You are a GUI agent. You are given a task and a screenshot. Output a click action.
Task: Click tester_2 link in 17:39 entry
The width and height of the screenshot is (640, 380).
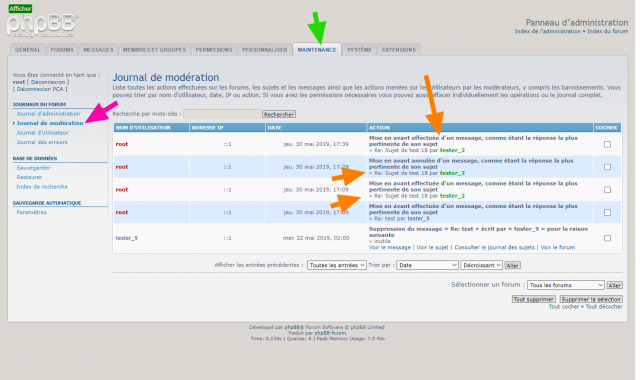click(452, 150)
